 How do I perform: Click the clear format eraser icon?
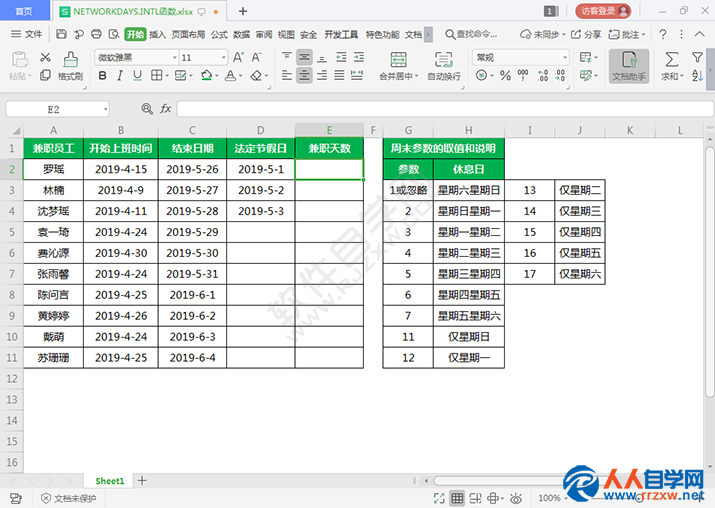(x=256, y=75)
